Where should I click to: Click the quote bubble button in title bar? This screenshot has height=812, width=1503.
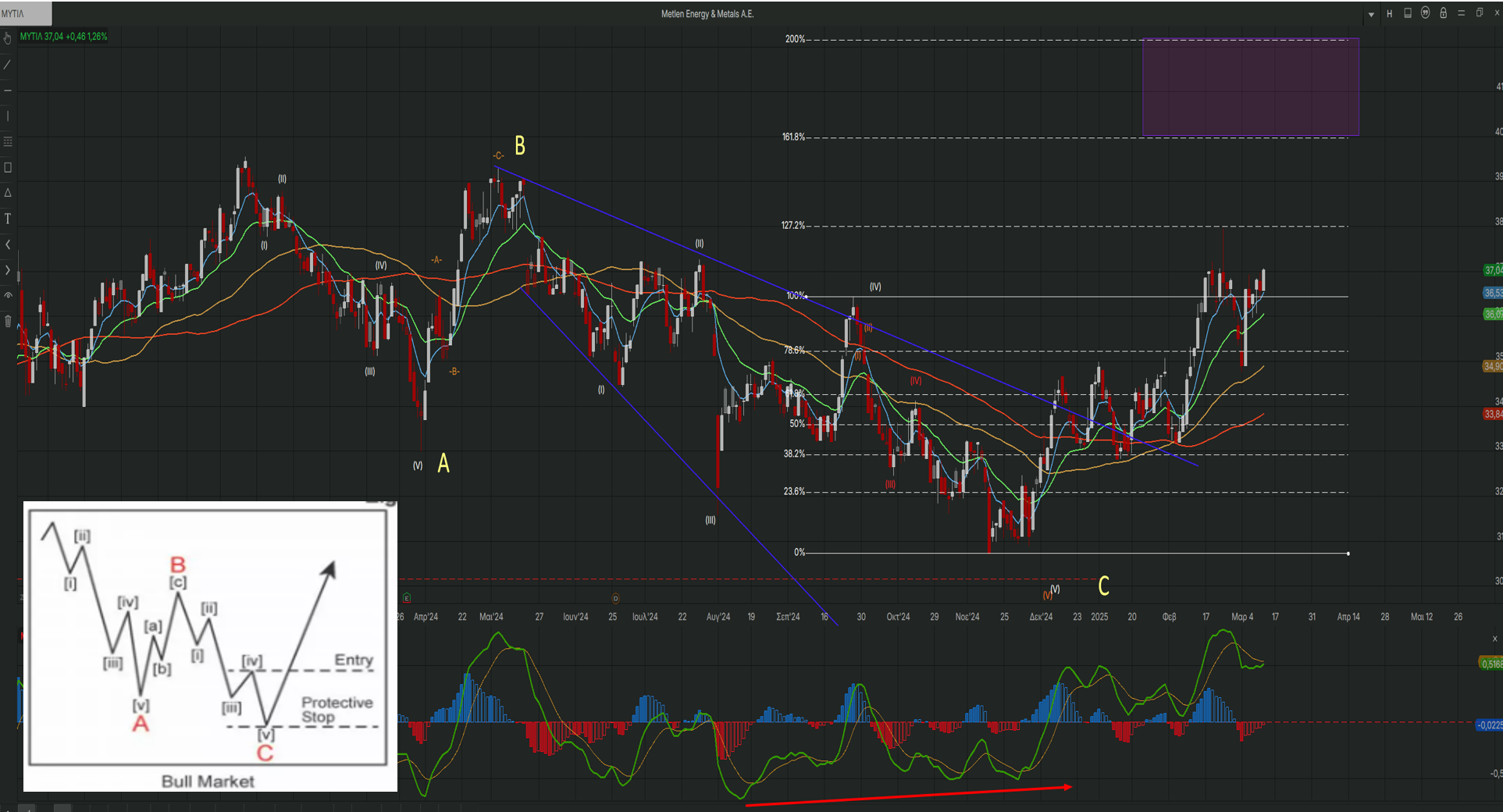[1425, 13]
